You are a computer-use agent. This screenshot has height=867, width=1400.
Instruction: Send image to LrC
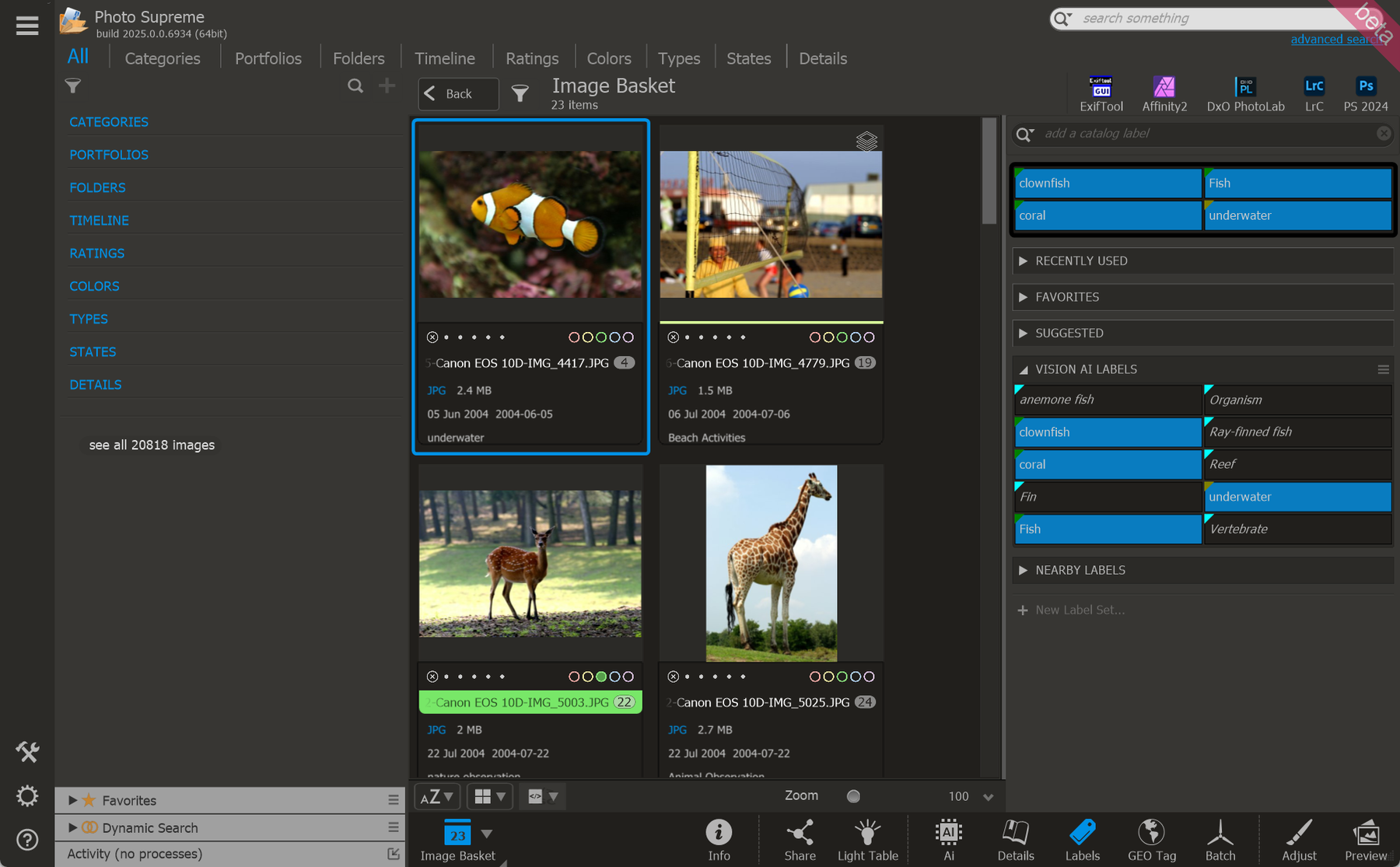(x=1314, y=94)
